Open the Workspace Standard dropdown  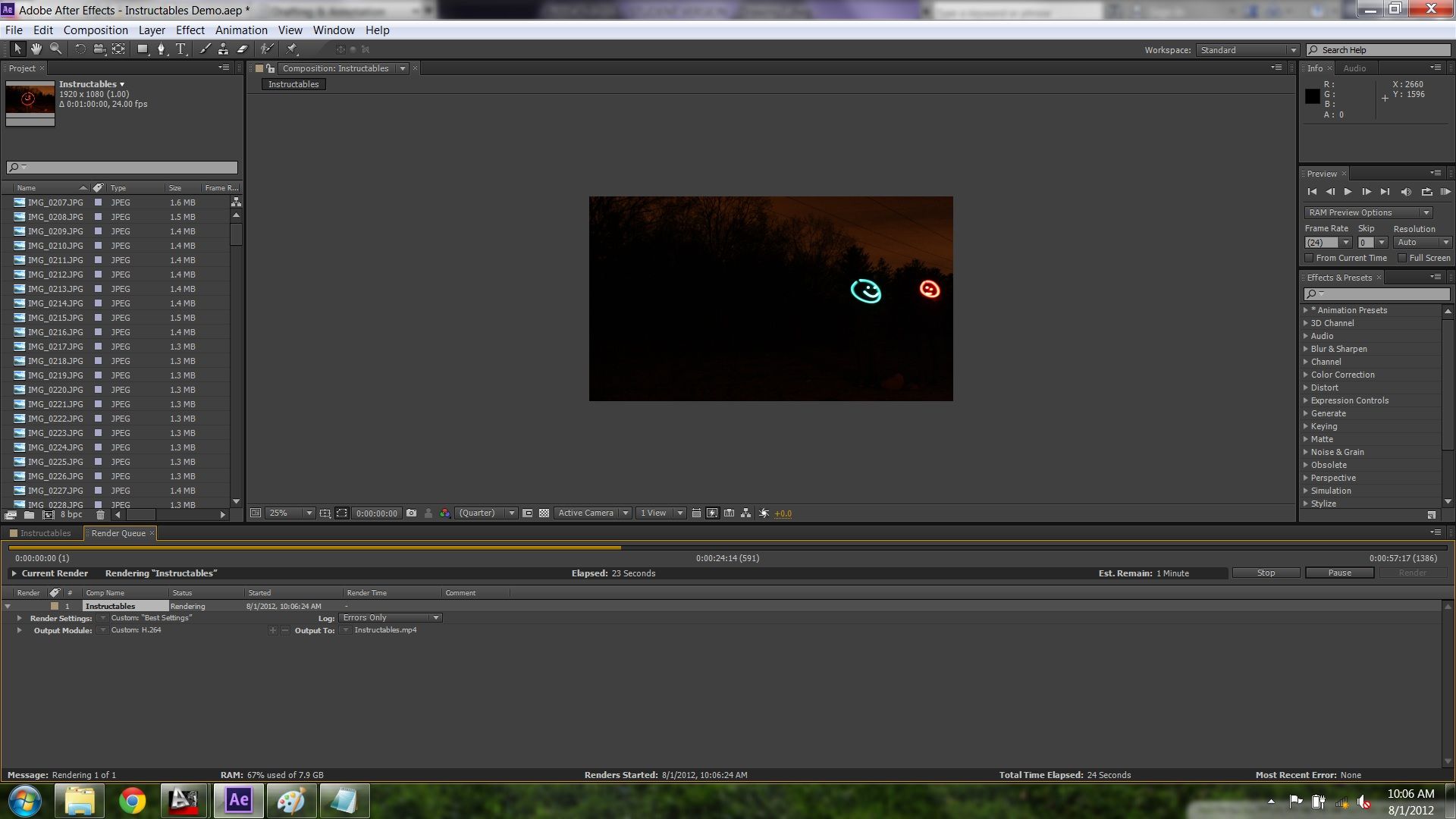coord(1248,50)
